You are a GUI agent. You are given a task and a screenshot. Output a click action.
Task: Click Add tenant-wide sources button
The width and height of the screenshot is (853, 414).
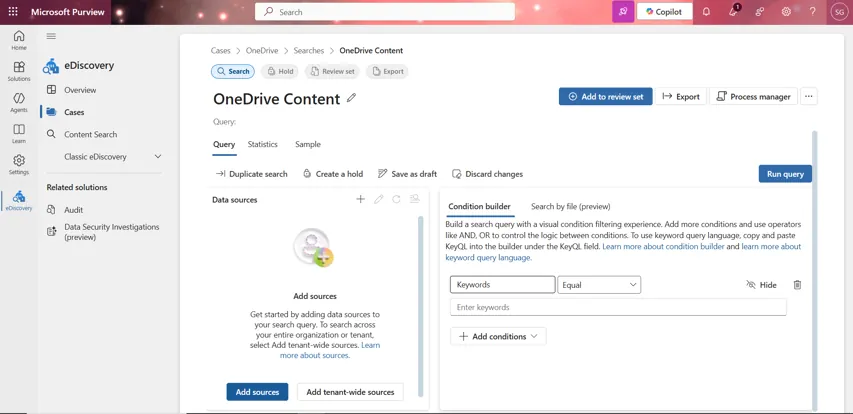[350, 392]
